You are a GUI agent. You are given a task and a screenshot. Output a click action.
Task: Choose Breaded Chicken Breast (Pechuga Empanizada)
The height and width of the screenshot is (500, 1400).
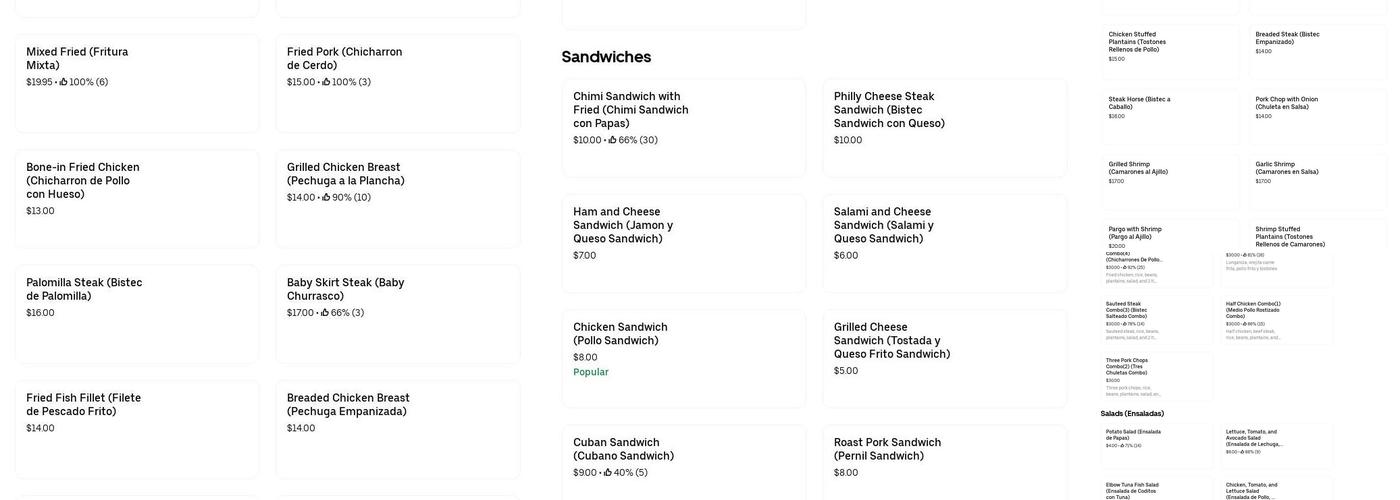pyautogui.click(x=398, y=428)
